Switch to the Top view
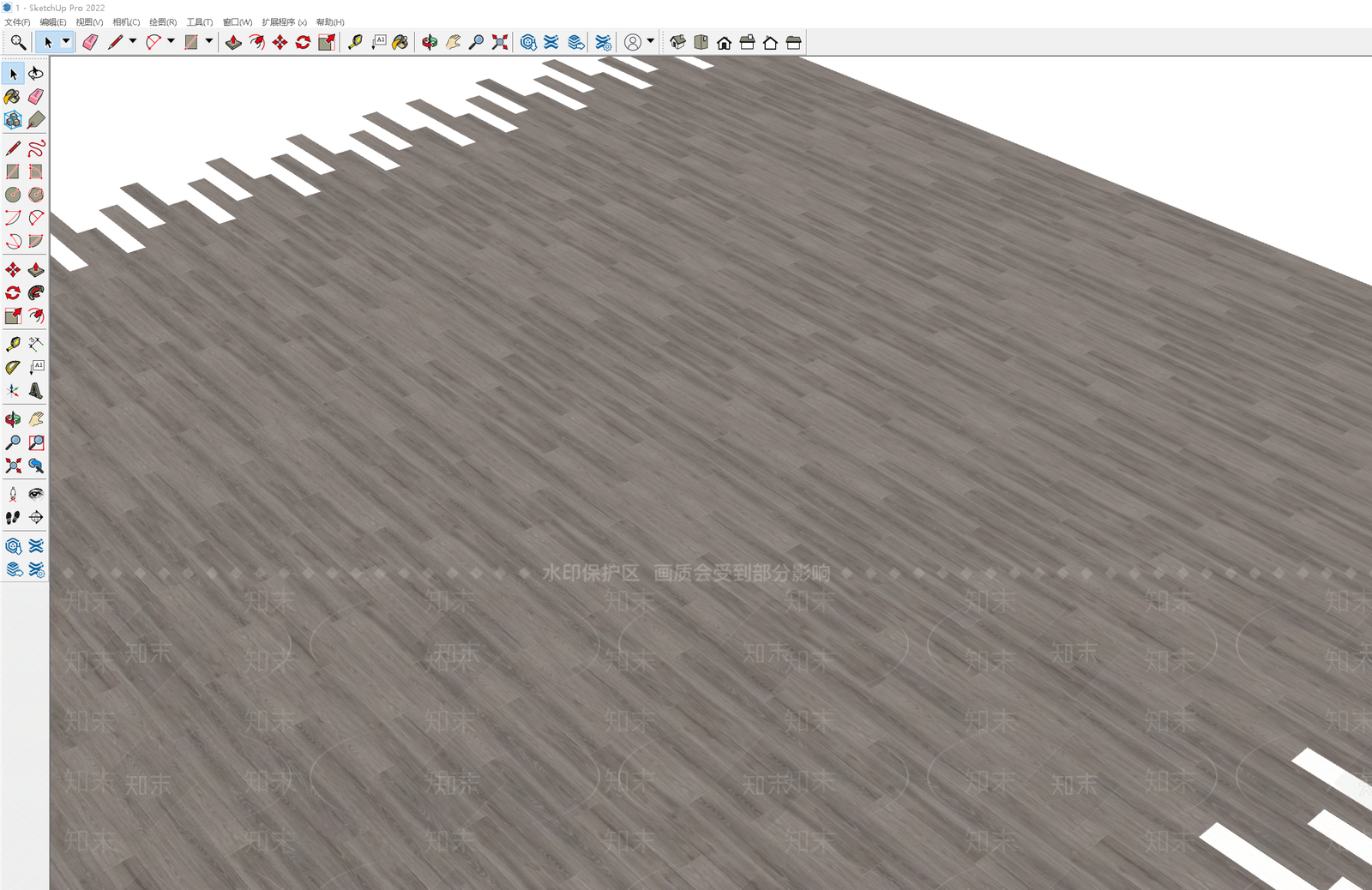 701,42
